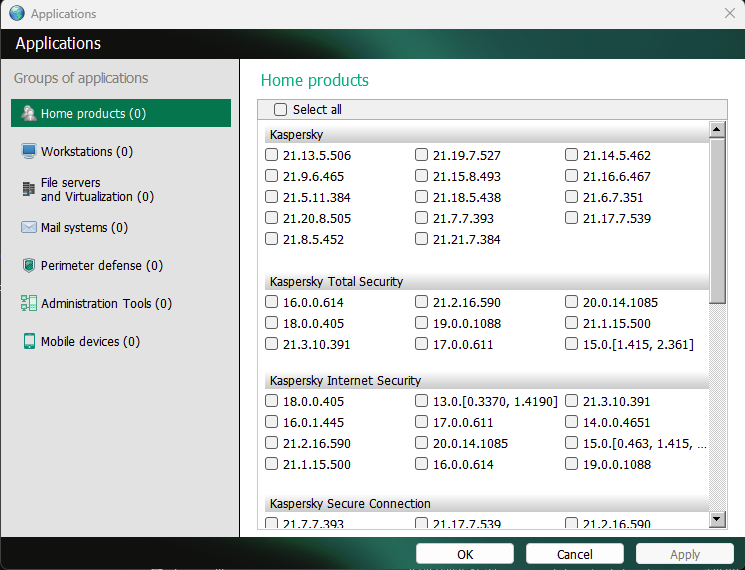Tick Total Security version 21.2.16.590
Viewport: 745px width, 570px height.
pos(421,301)
